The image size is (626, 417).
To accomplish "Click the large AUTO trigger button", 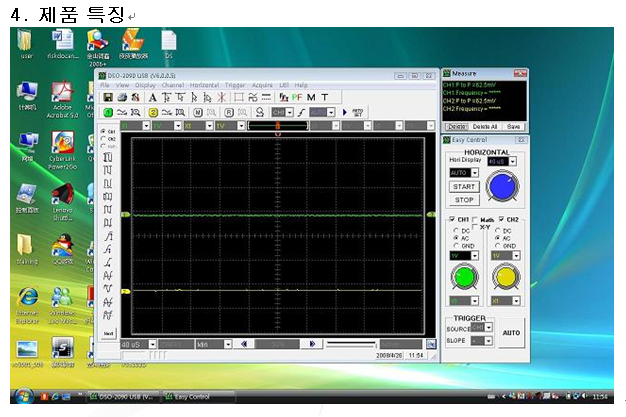I will pos(511,333).
